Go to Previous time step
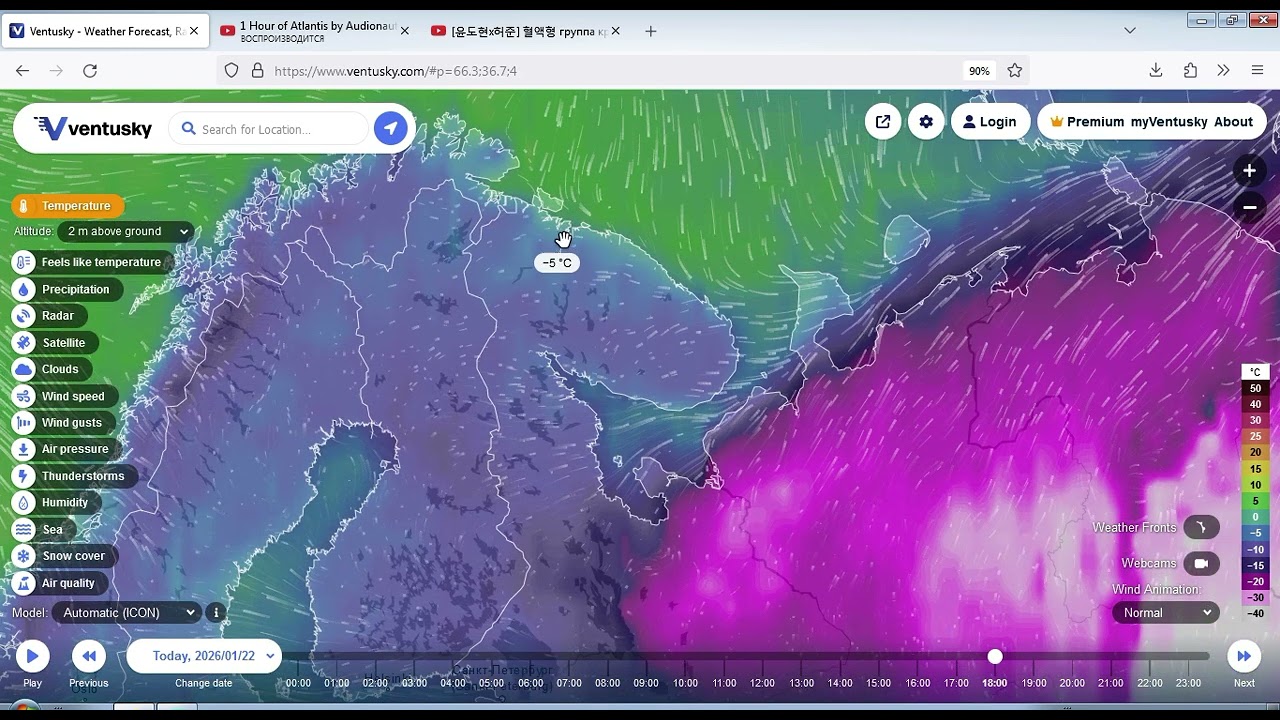This screenshot has height=720, width=1280. 89,656
